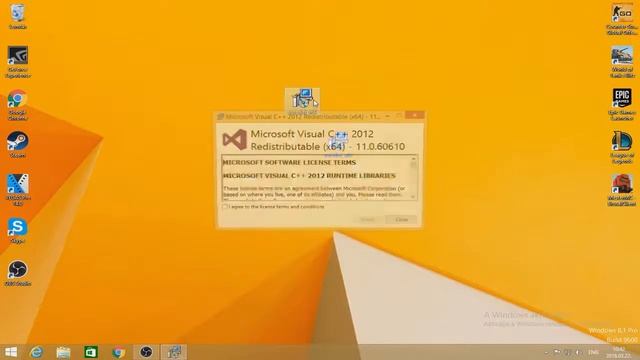Viewport: 640px width, 360px height.
Task: Open the Recycle Bin desktop icon
Action: (17, 16)
